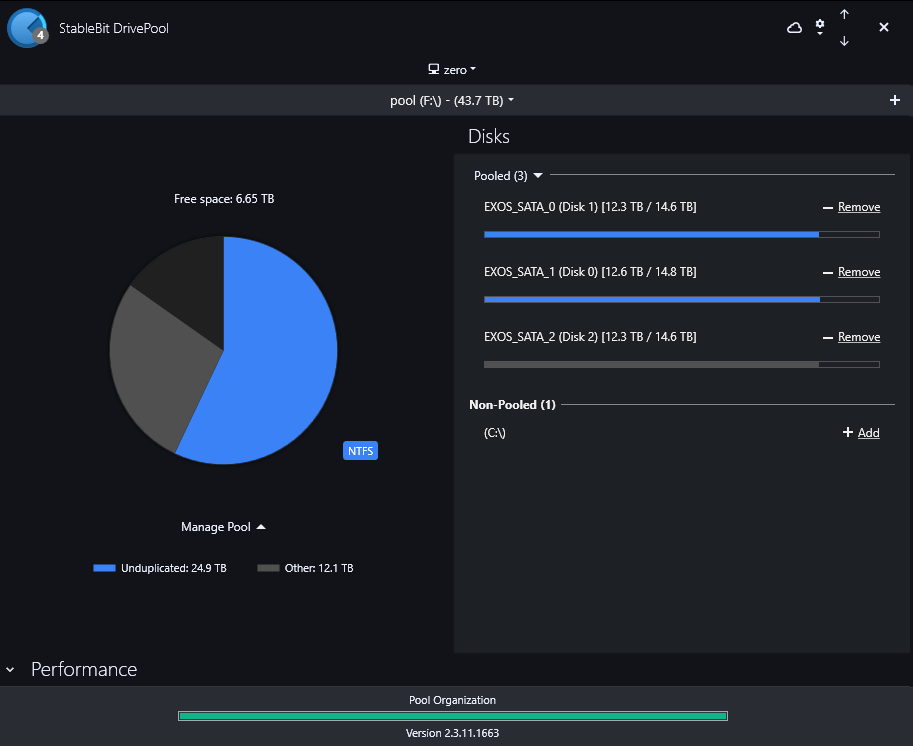
Task: Select the (C:\) non-pooled disk entry
Action: (494, 433)
